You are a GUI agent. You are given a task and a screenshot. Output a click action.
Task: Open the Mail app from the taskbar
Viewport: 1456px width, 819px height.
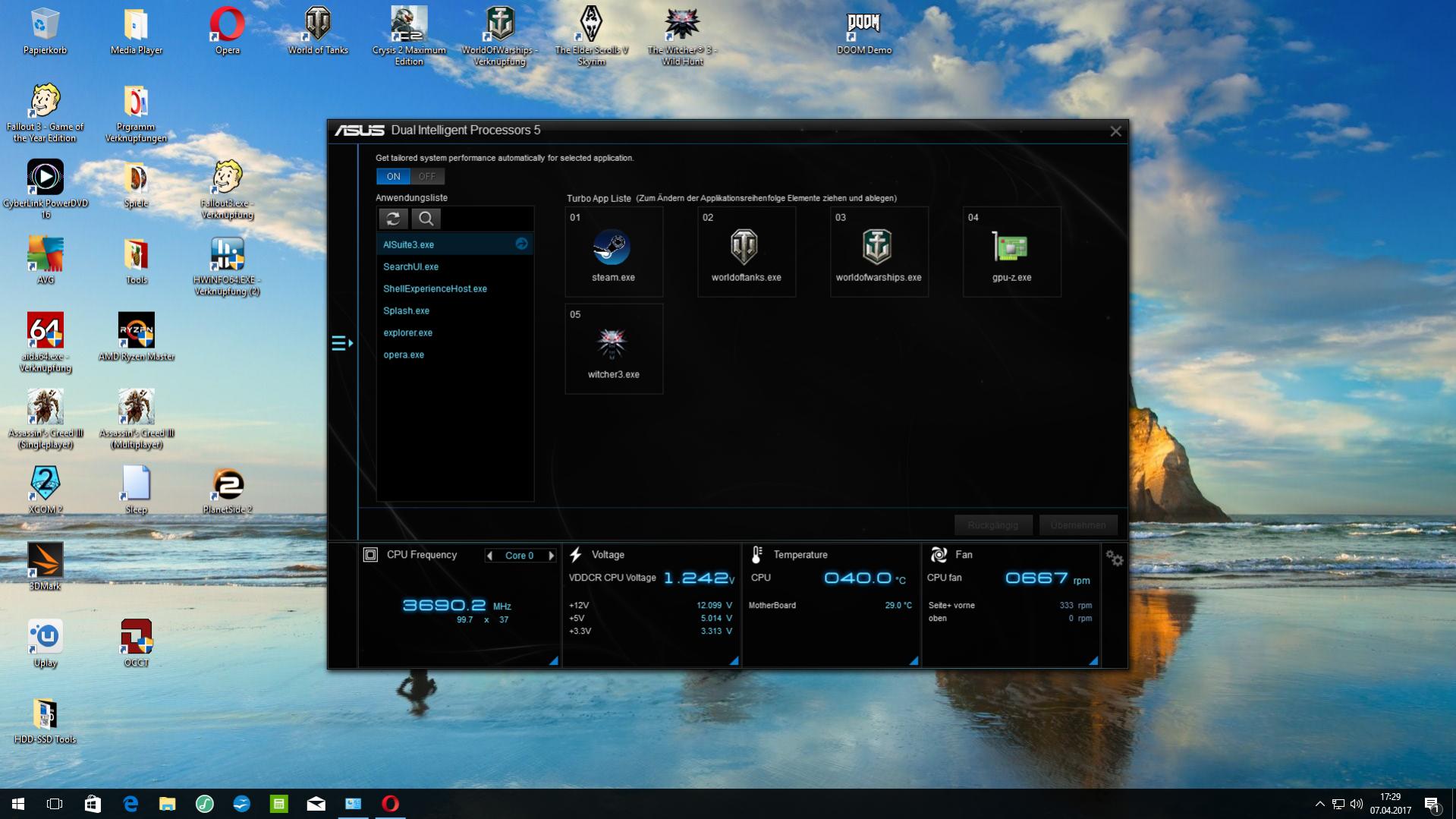[316, 804]
